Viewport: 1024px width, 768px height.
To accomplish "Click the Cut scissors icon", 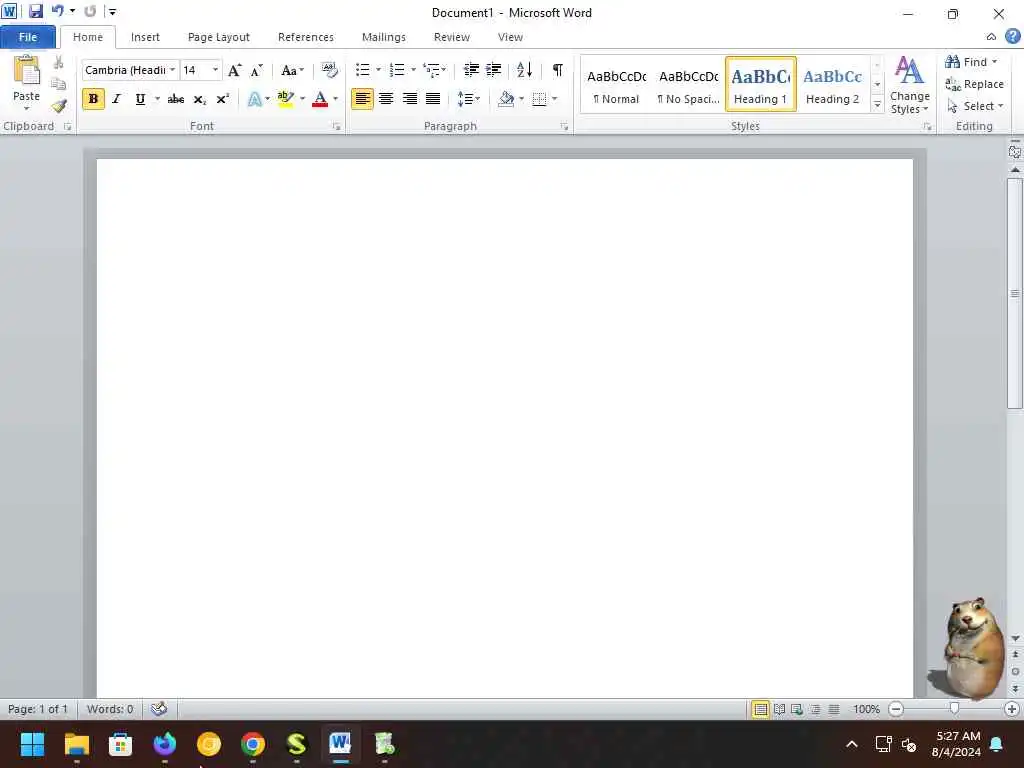I will pyautogui.click(x=58, y=63).
